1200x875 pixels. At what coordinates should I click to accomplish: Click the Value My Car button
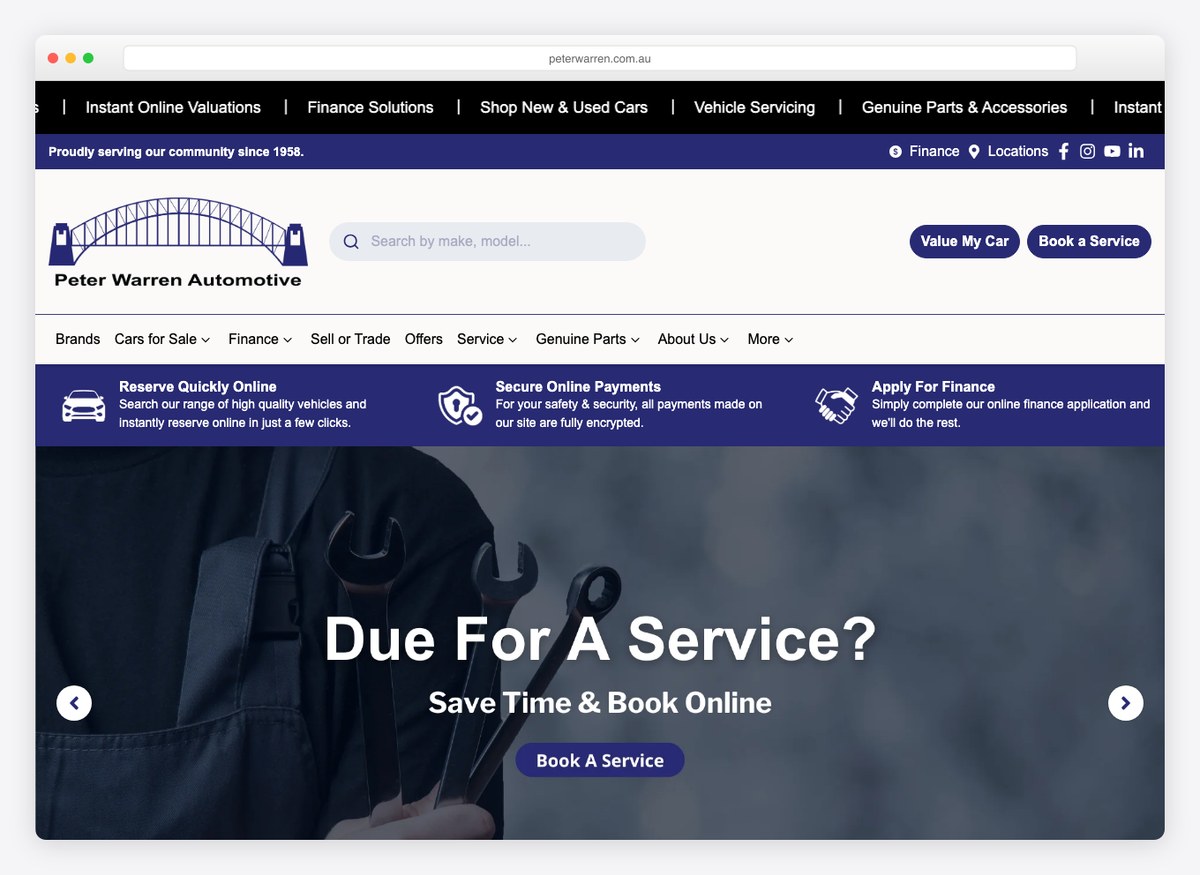[965, 241]
